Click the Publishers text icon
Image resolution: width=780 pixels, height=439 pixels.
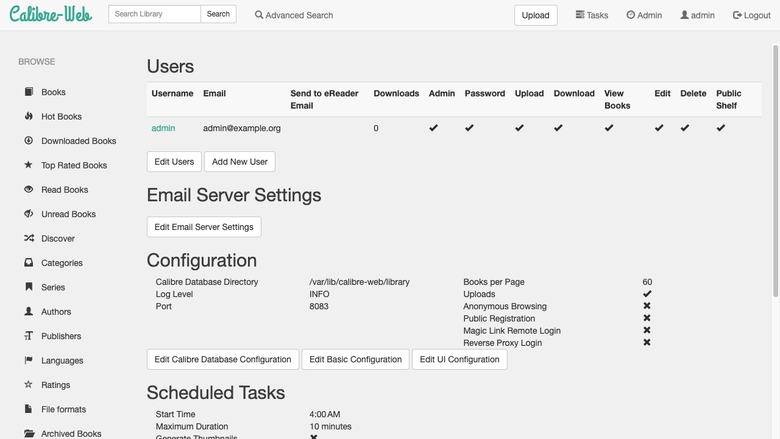pyautogui.click(x=29, y=336)
